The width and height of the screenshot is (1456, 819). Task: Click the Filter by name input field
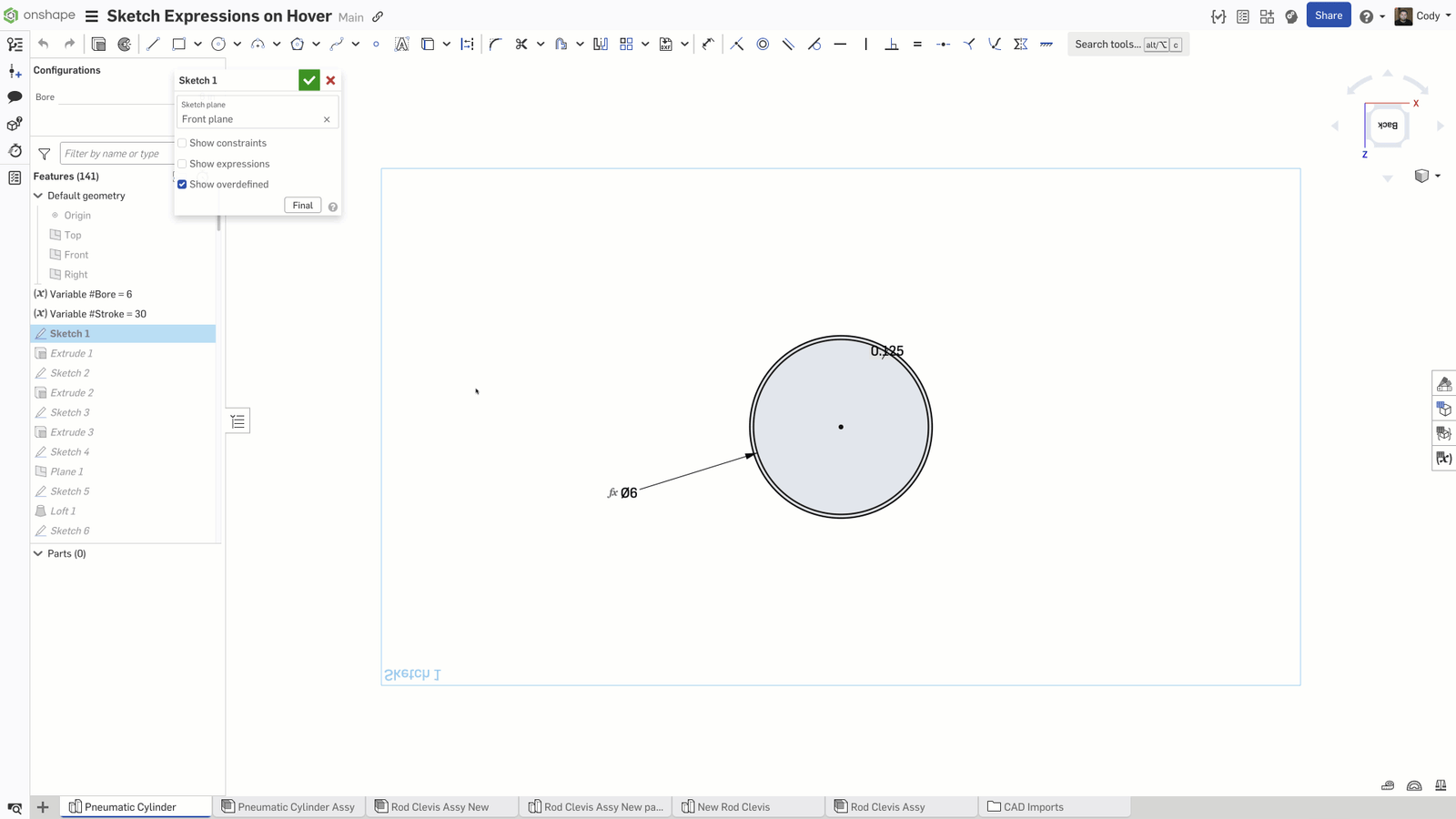click(x=116, y=154)
